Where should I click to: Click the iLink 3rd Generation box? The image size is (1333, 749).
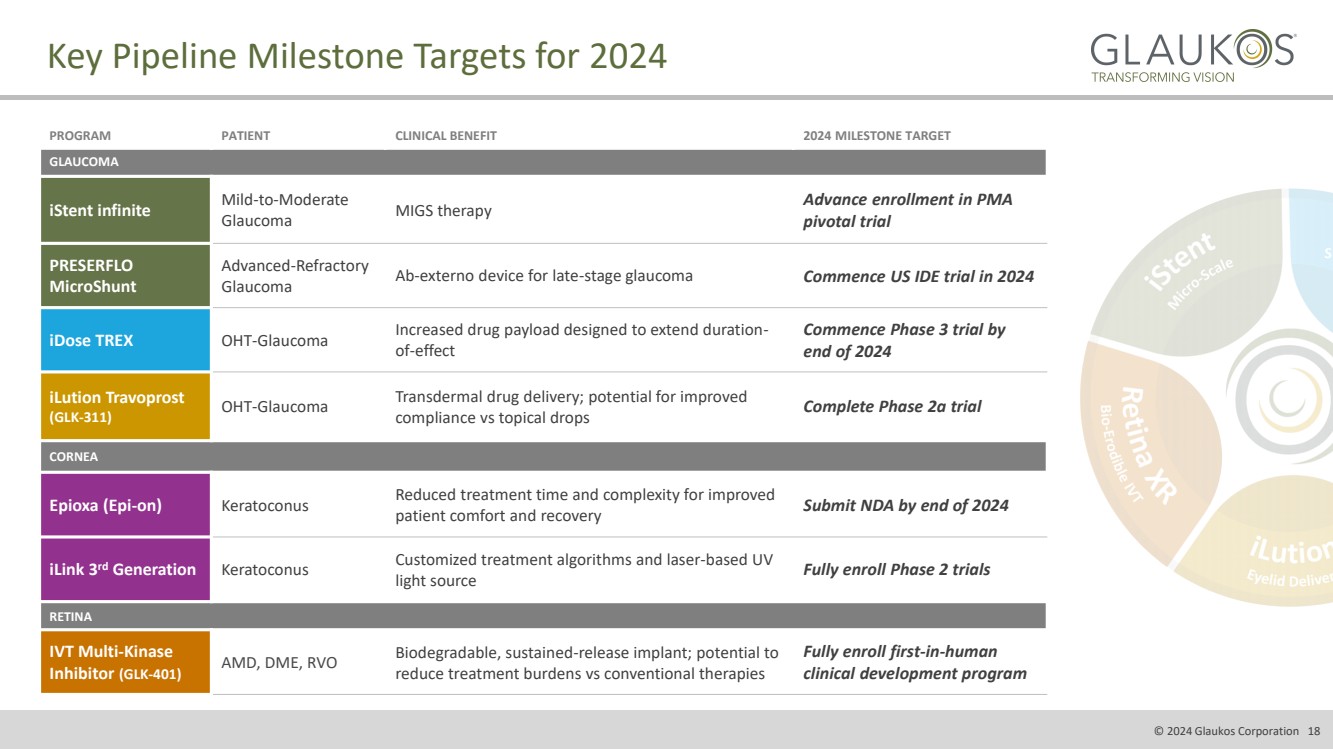click(x=125, y=570)
